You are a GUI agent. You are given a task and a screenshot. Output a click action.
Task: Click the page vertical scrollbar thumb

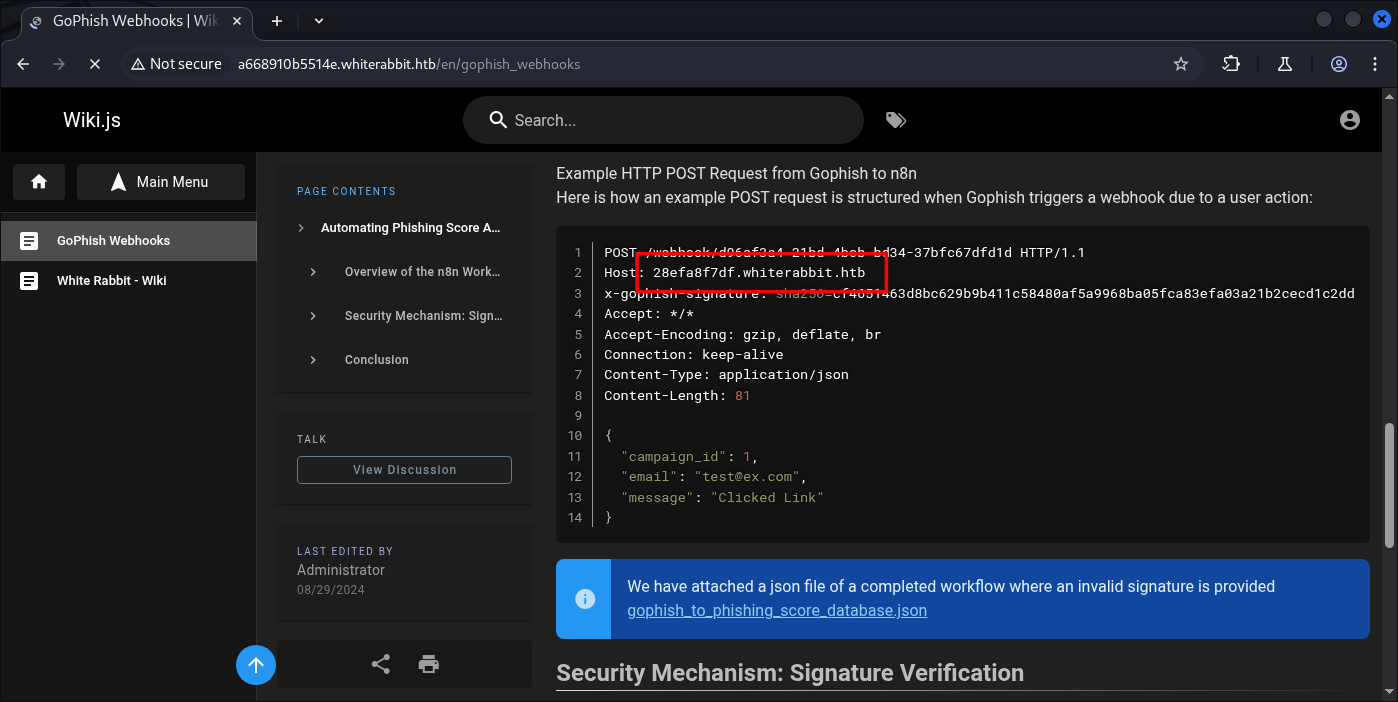1388,485
